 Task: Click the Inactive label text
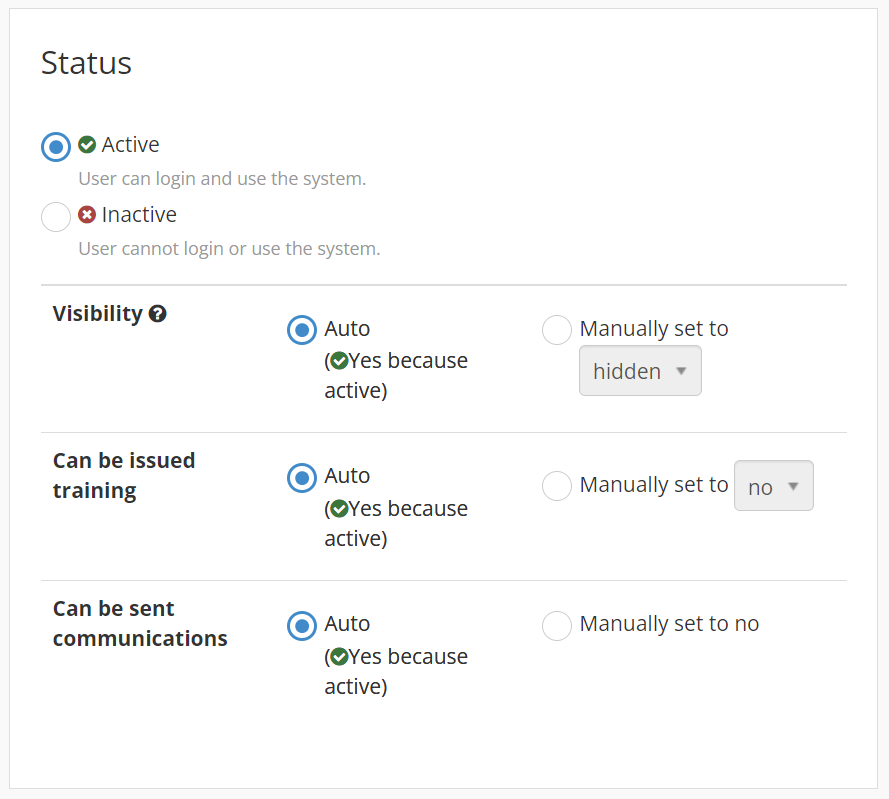point(139,215)
